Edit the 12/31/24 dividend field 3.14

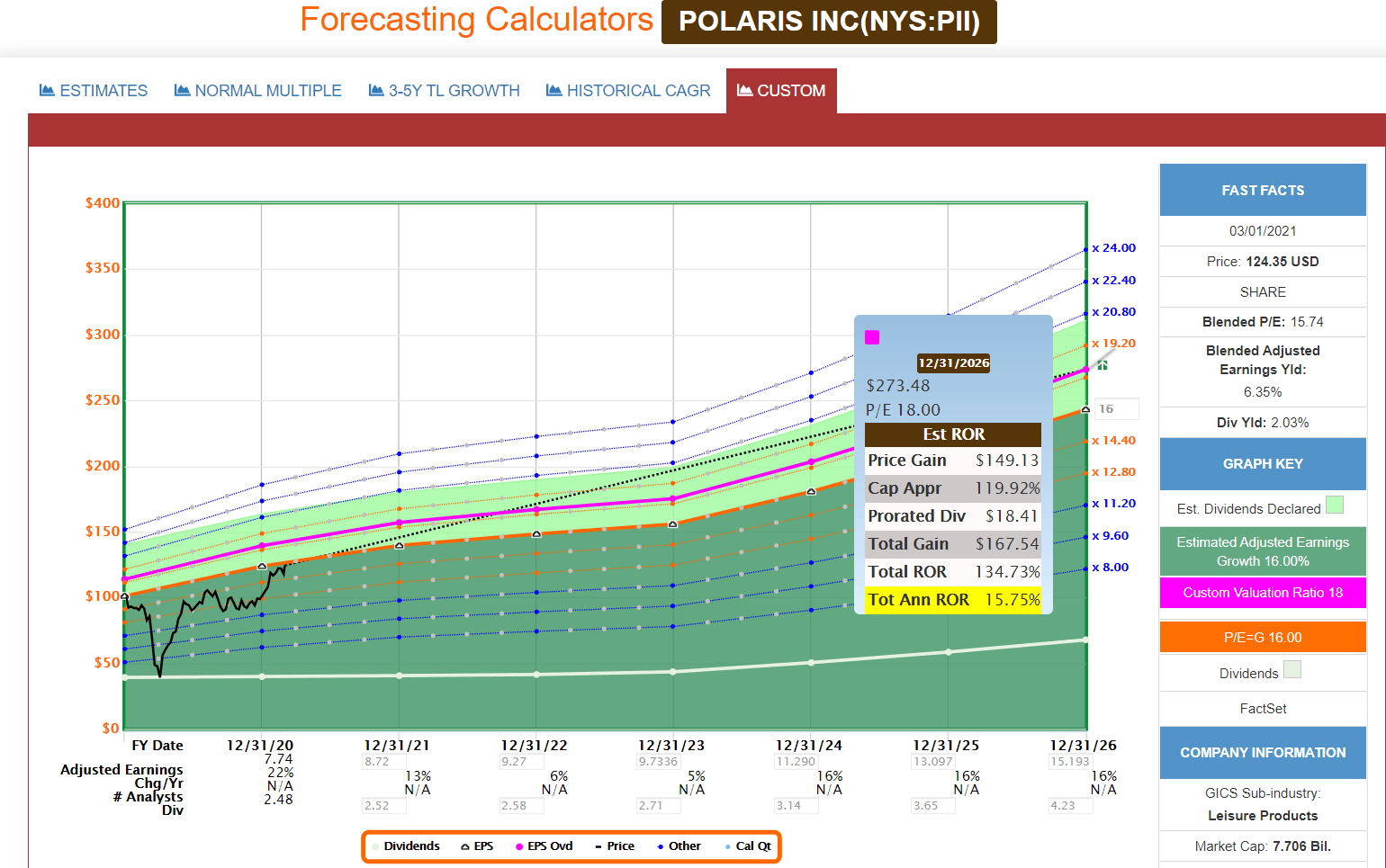point(796,805)
